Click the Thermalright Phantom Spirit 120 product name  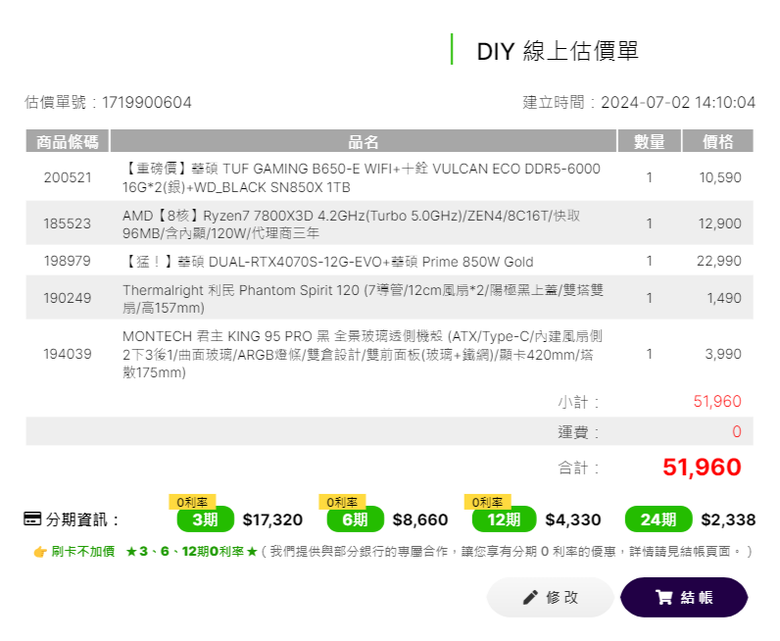click(x=363, y=298)
